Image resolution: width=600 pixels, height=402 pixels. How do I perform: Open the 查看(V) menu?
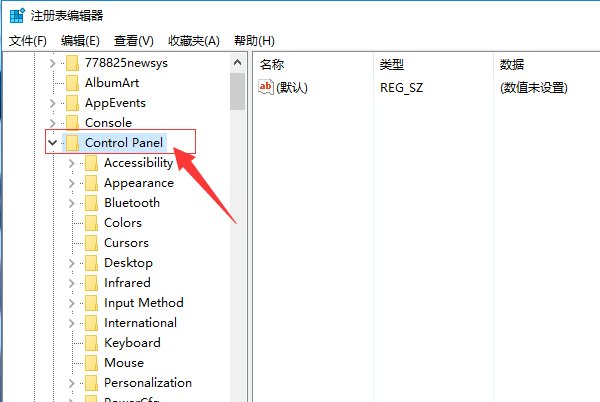point(134,41)
